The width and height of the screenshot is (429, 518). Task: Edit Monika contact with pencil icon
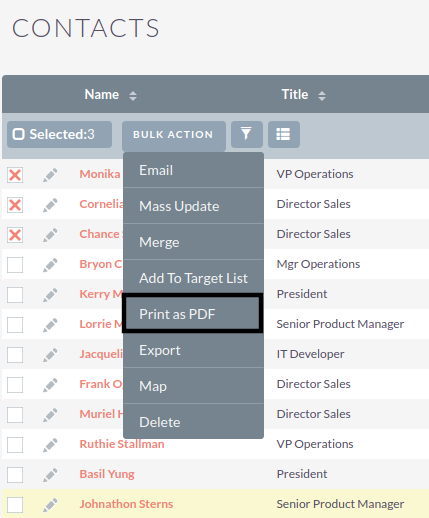click(50, 175)
